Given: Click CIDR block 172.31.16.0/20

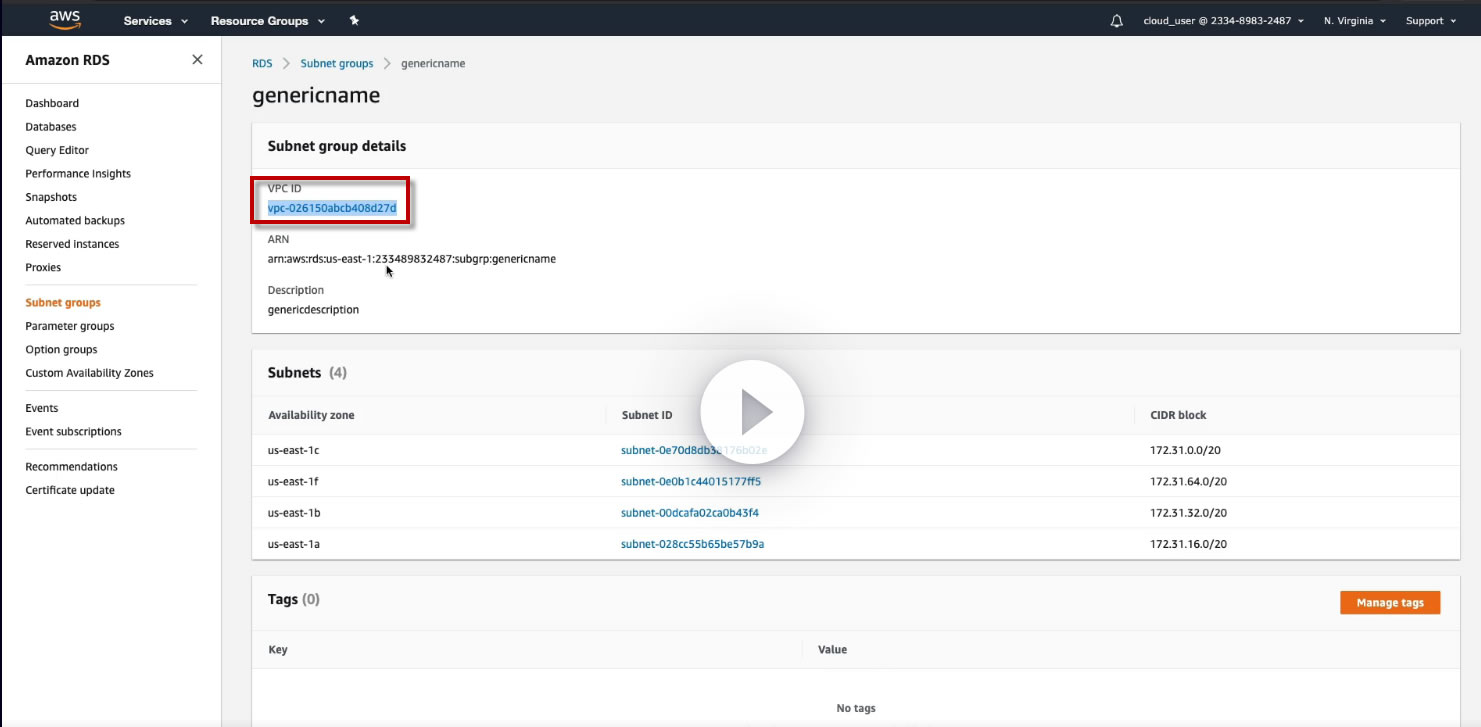Looking at the screenshot, I should point(1188,544).
